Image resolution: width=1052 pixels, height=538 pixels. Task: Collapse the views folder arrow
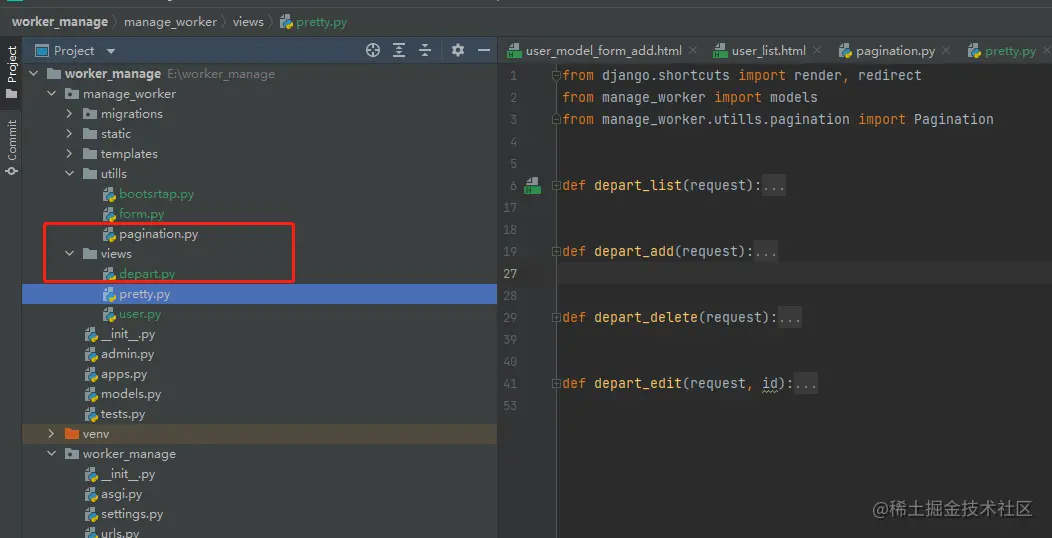pos(70,254)
